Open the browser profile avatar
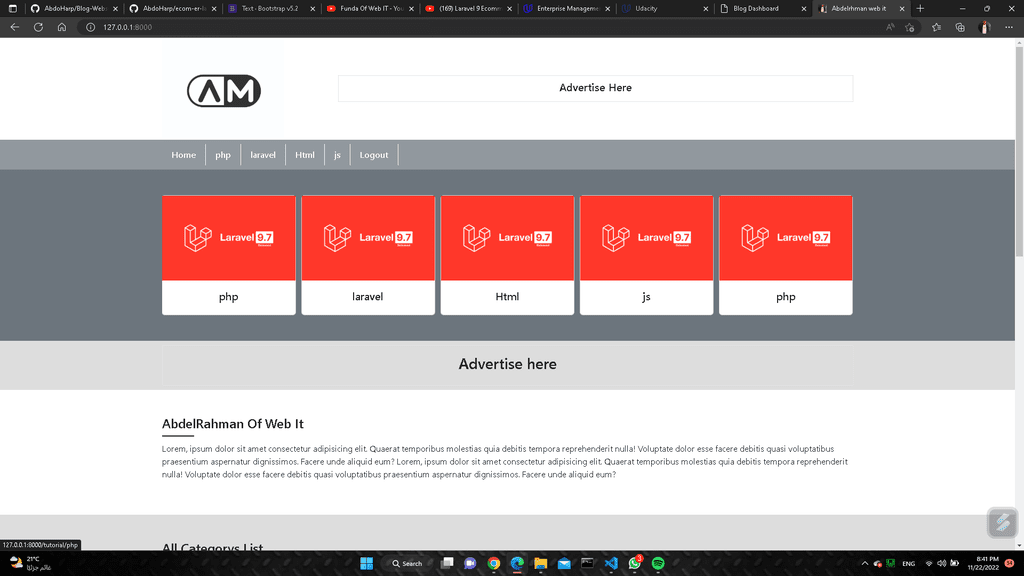This screenshot has height=576, width=1024. [x=985, y=27]
